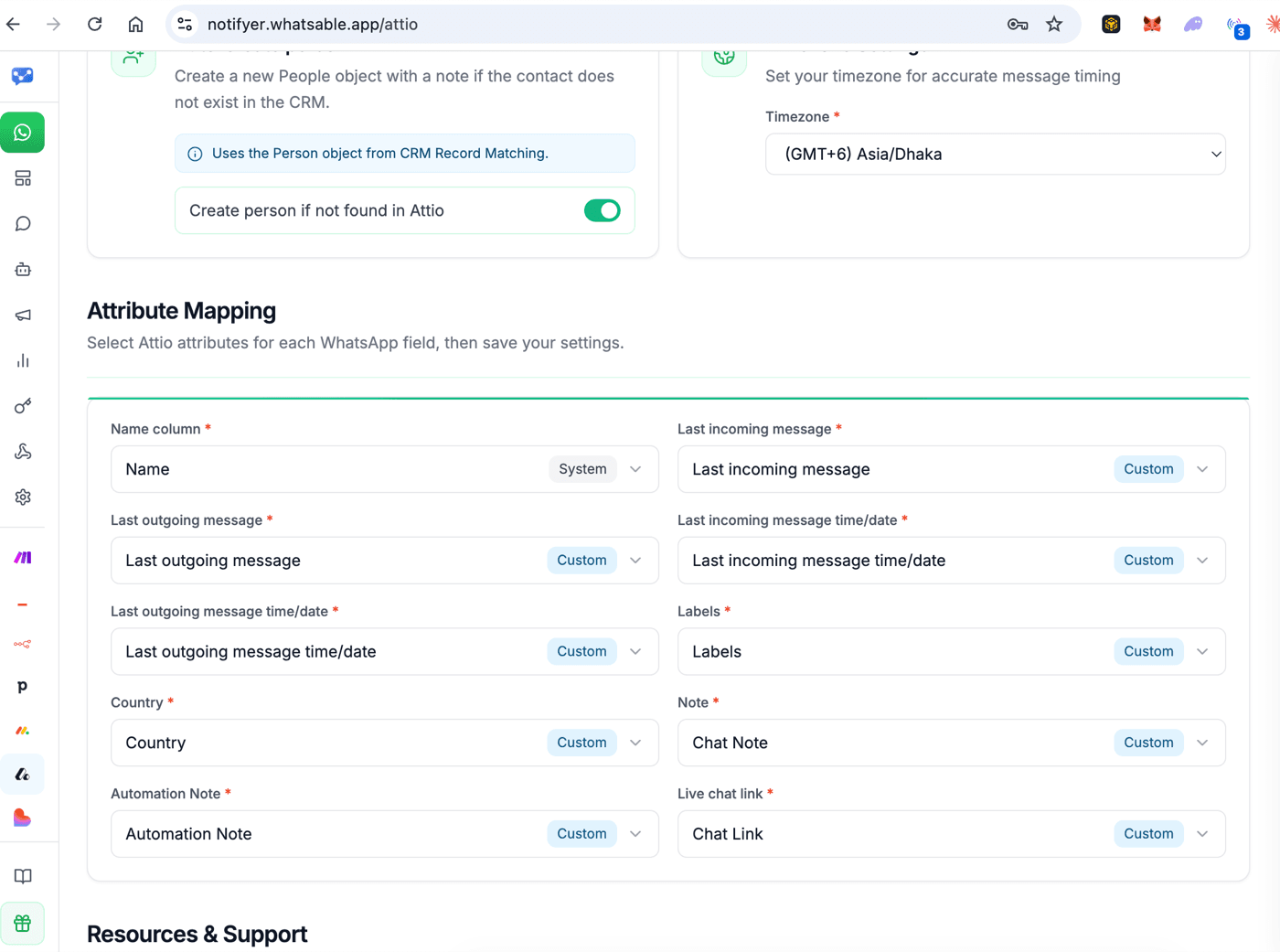Expand Last incoming message time/date dropdown
Screen dimensions: 1280x952
click(952, 561)
